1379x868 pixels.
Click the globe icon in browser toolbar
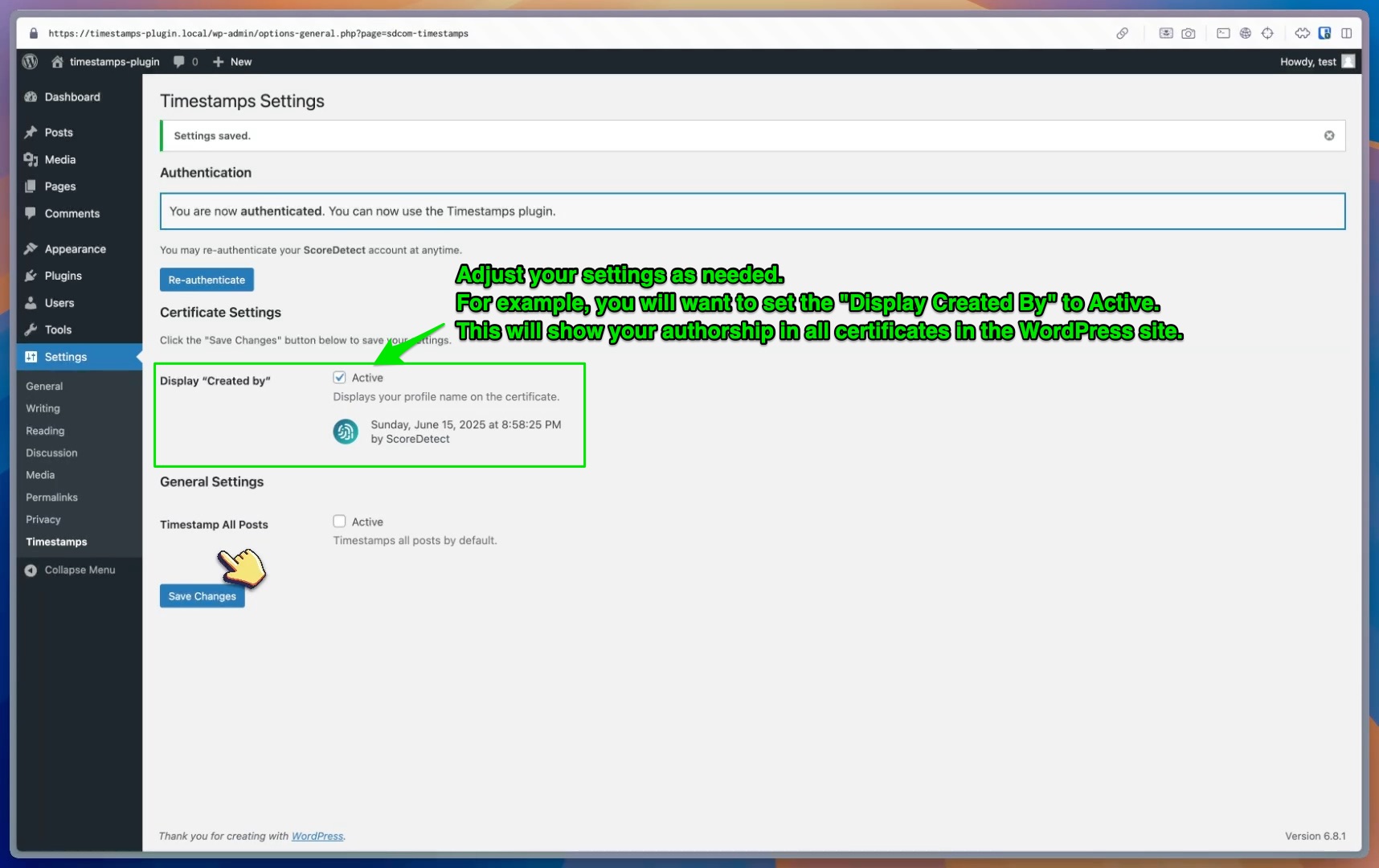[x=1246, y=33]
